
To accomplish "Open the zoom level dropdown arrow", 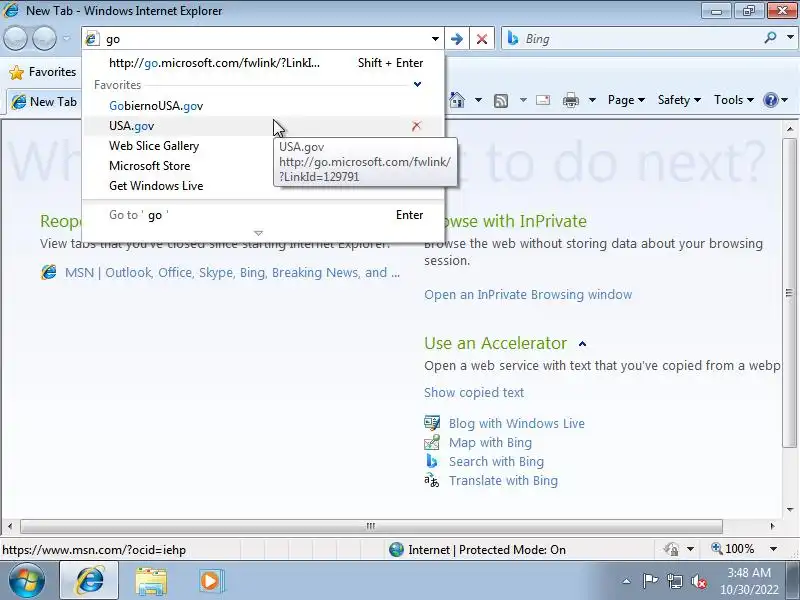I will (773, 549).
